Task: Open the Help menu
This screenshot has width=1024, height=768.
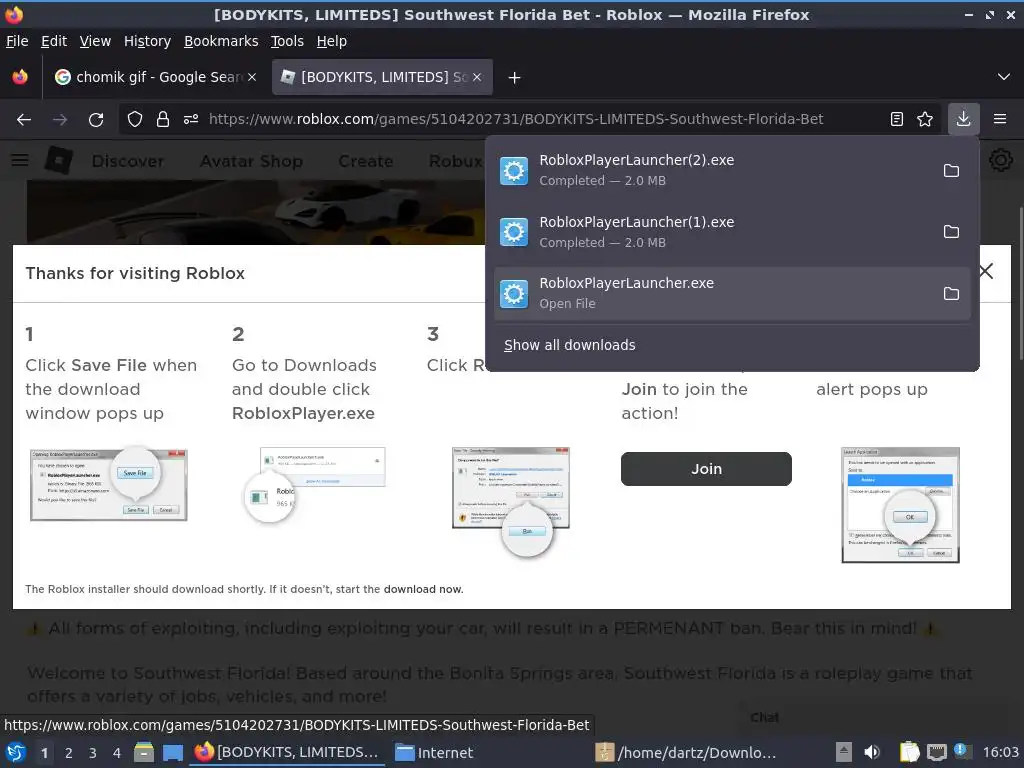Action: 332,41
